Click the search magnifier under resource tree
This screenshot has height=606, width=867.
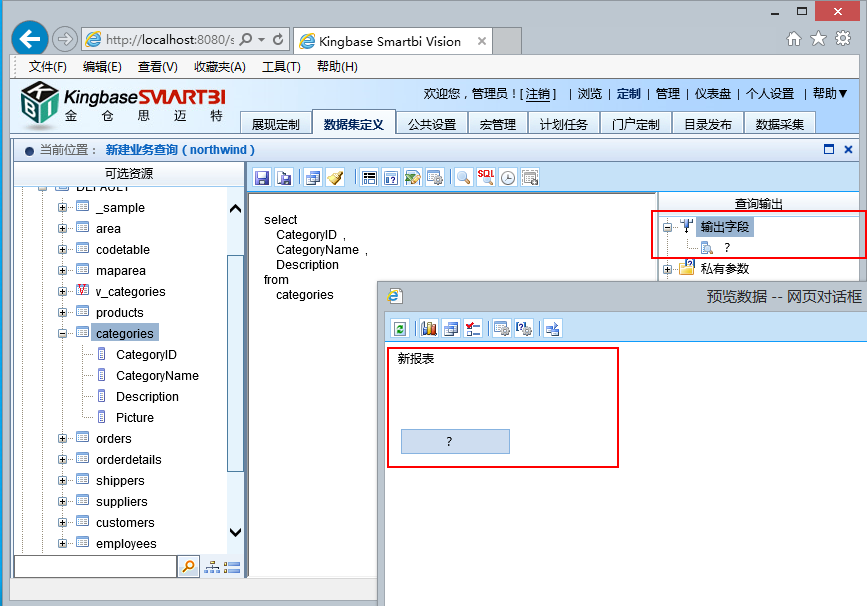click(x=189, y=567)
